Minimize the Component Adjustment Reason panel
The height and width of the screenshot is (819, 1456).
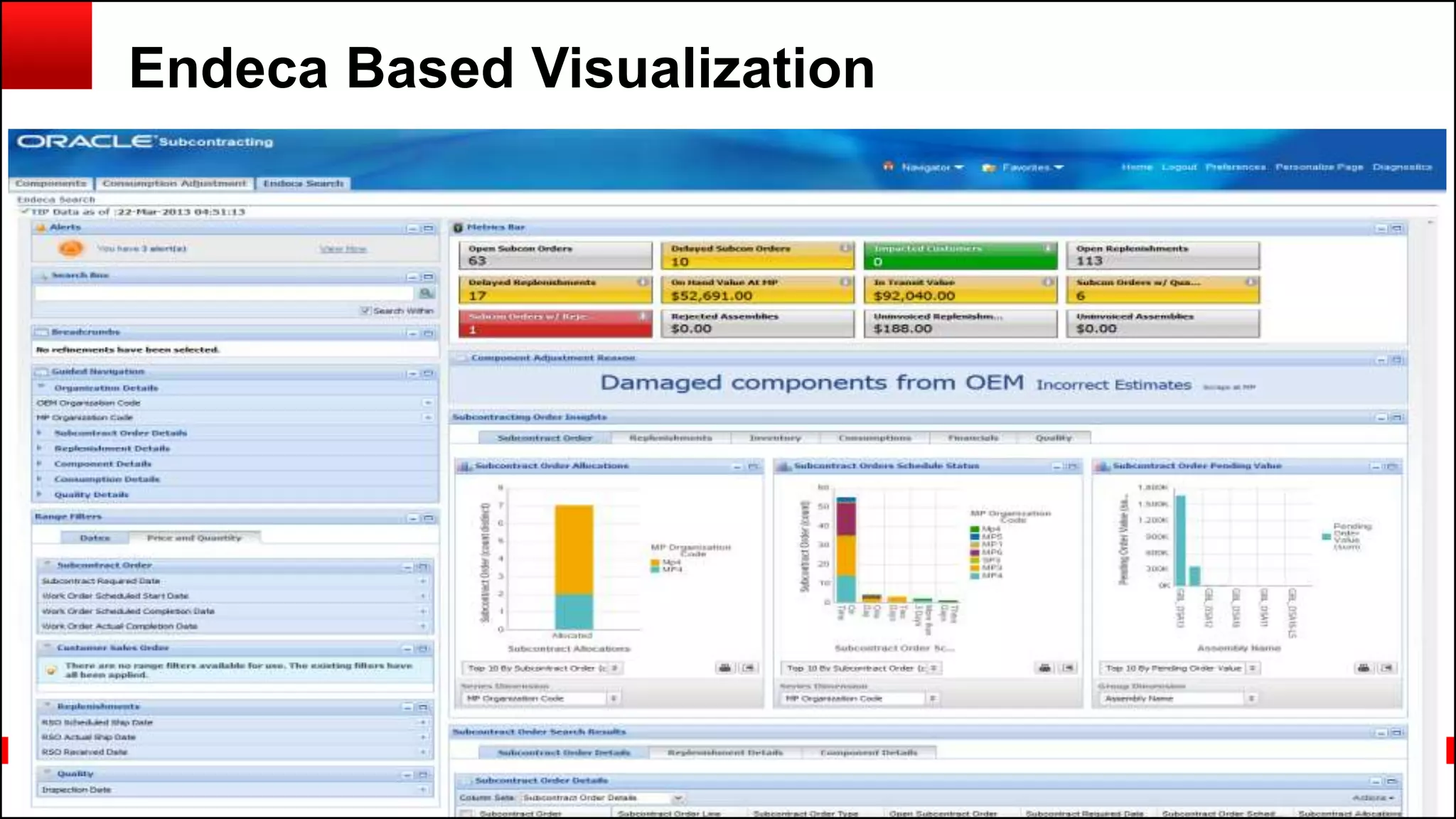coord(1381,360)
